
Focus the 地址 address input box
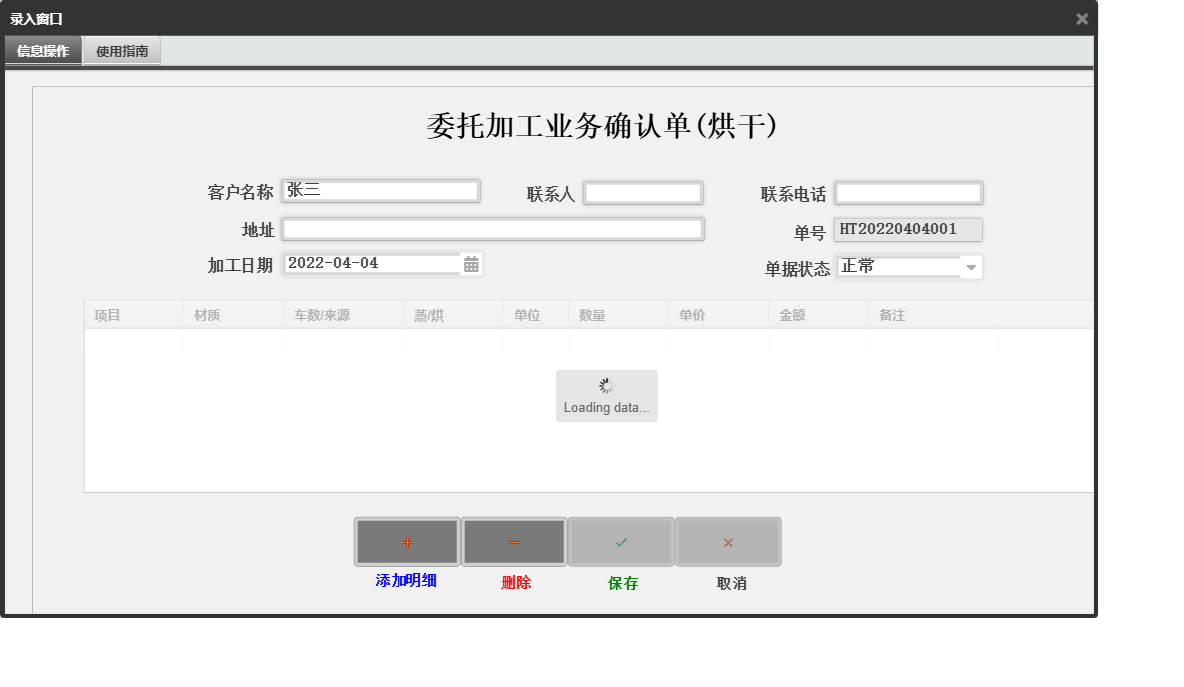493,229
